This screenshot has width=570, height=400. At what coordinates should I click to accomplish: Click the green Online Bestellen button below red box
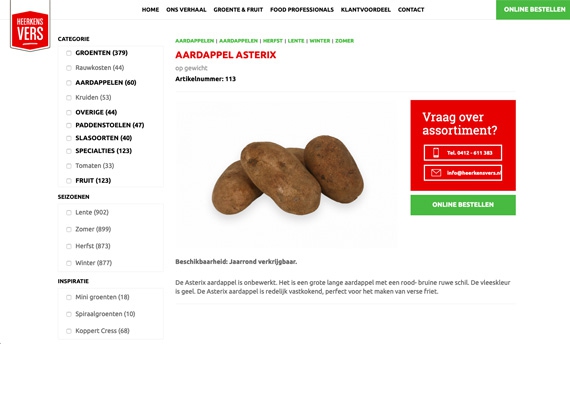[463, 205]
